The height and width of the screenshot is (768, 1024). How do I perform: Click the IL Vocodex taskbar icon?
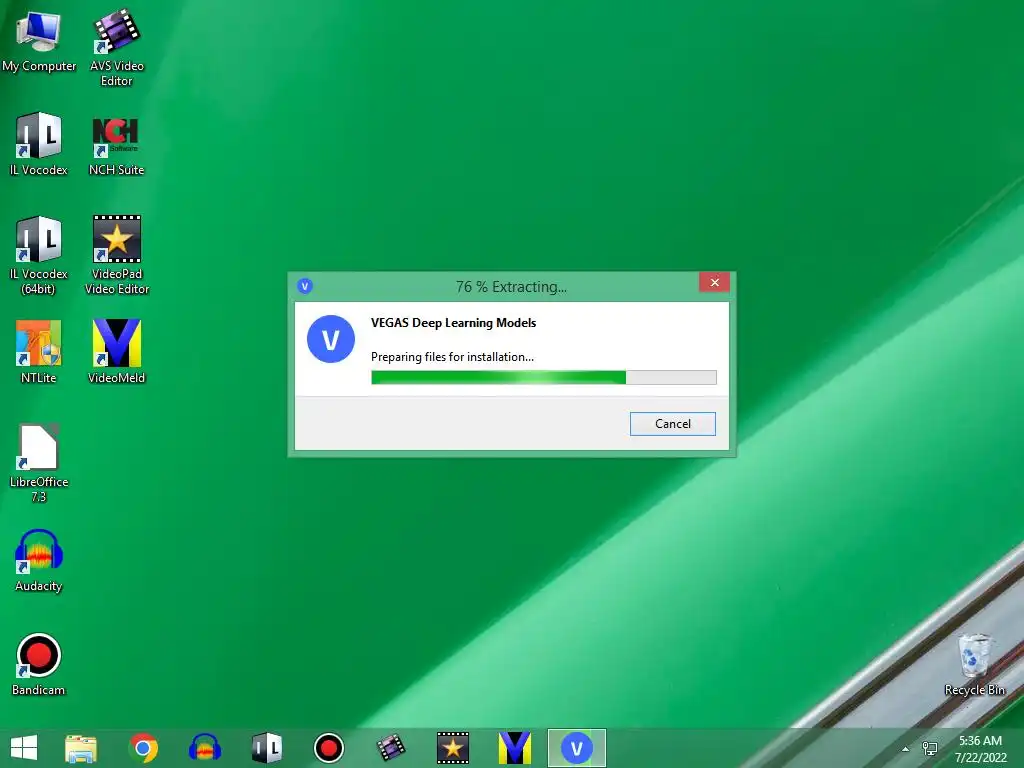267,748
